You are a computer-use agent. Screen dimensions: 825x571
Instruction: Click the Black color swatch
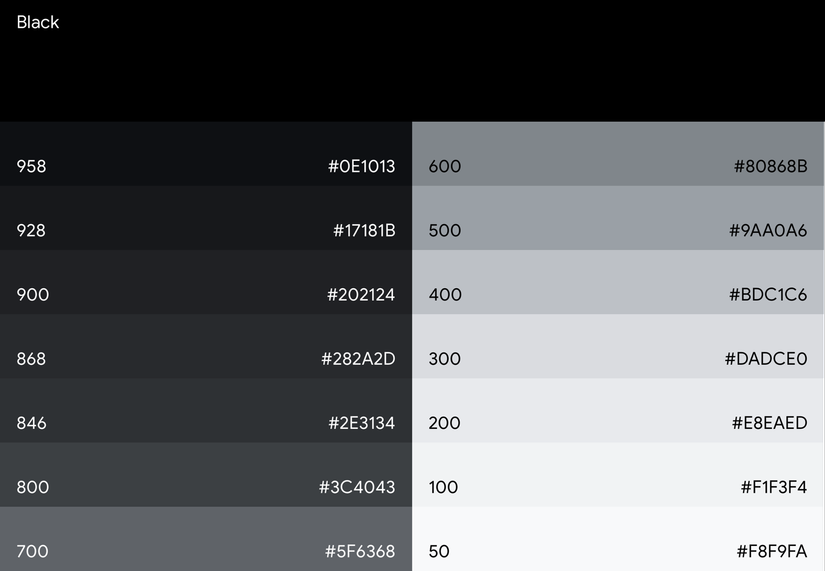click(x=412, y=60)
